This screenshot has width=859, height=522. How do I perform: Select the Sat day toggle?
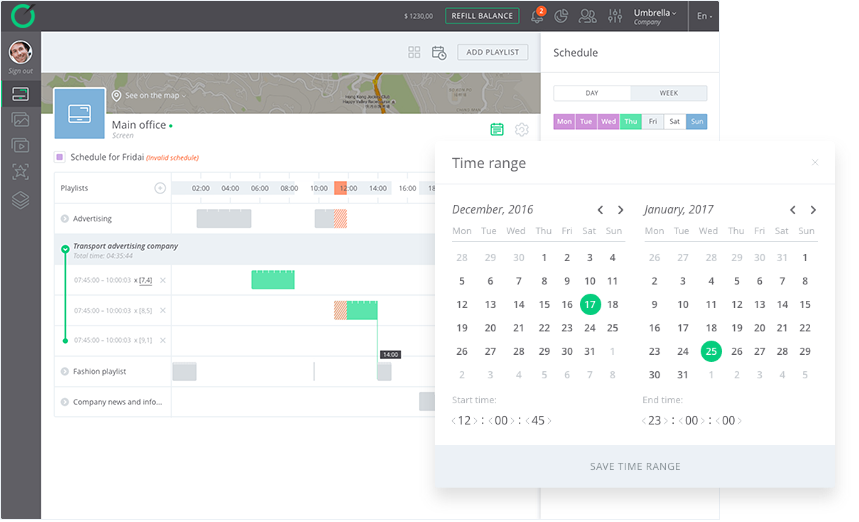pyautogui.click(x=674, y=122)
